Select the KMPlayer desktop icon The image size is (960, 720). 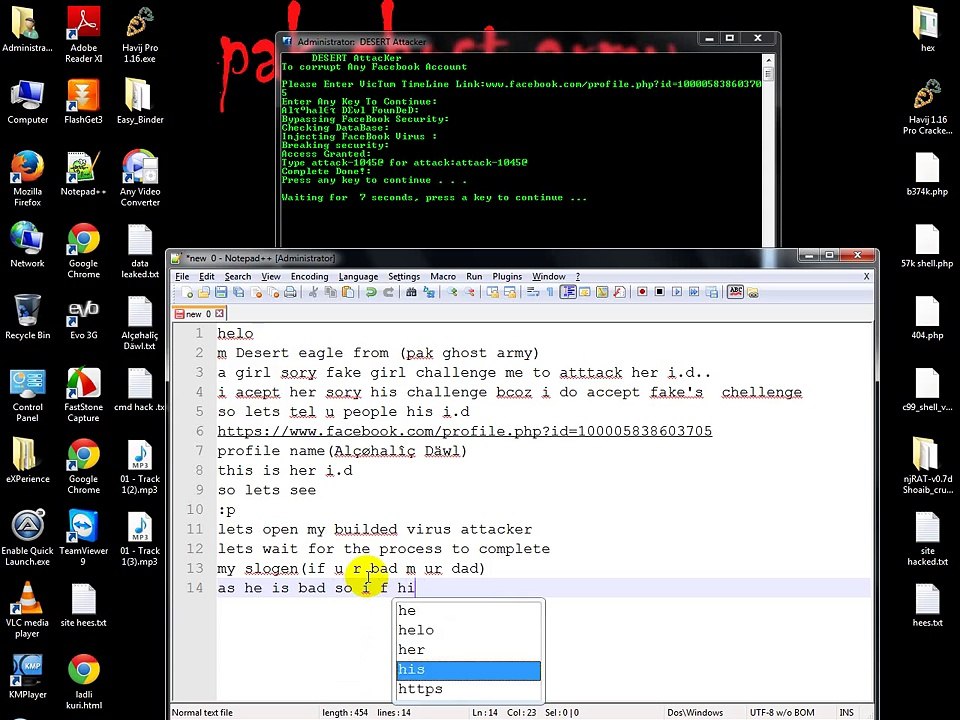pos(28,677)
